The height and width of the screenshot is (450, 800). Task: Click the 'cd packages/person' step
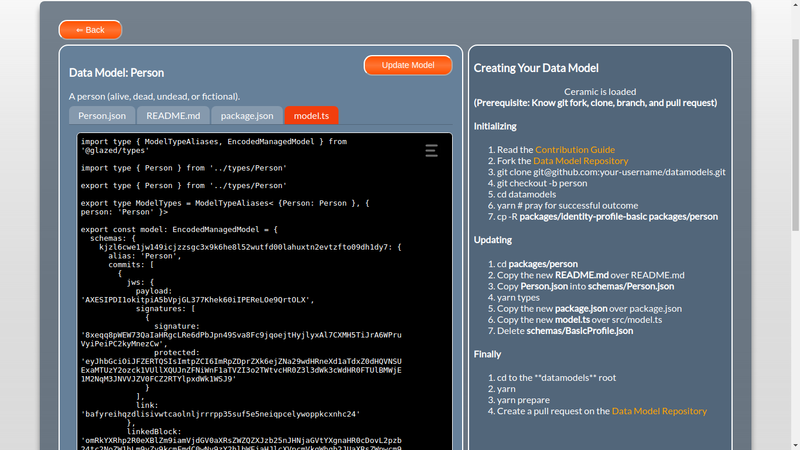[x=537, y=264]
